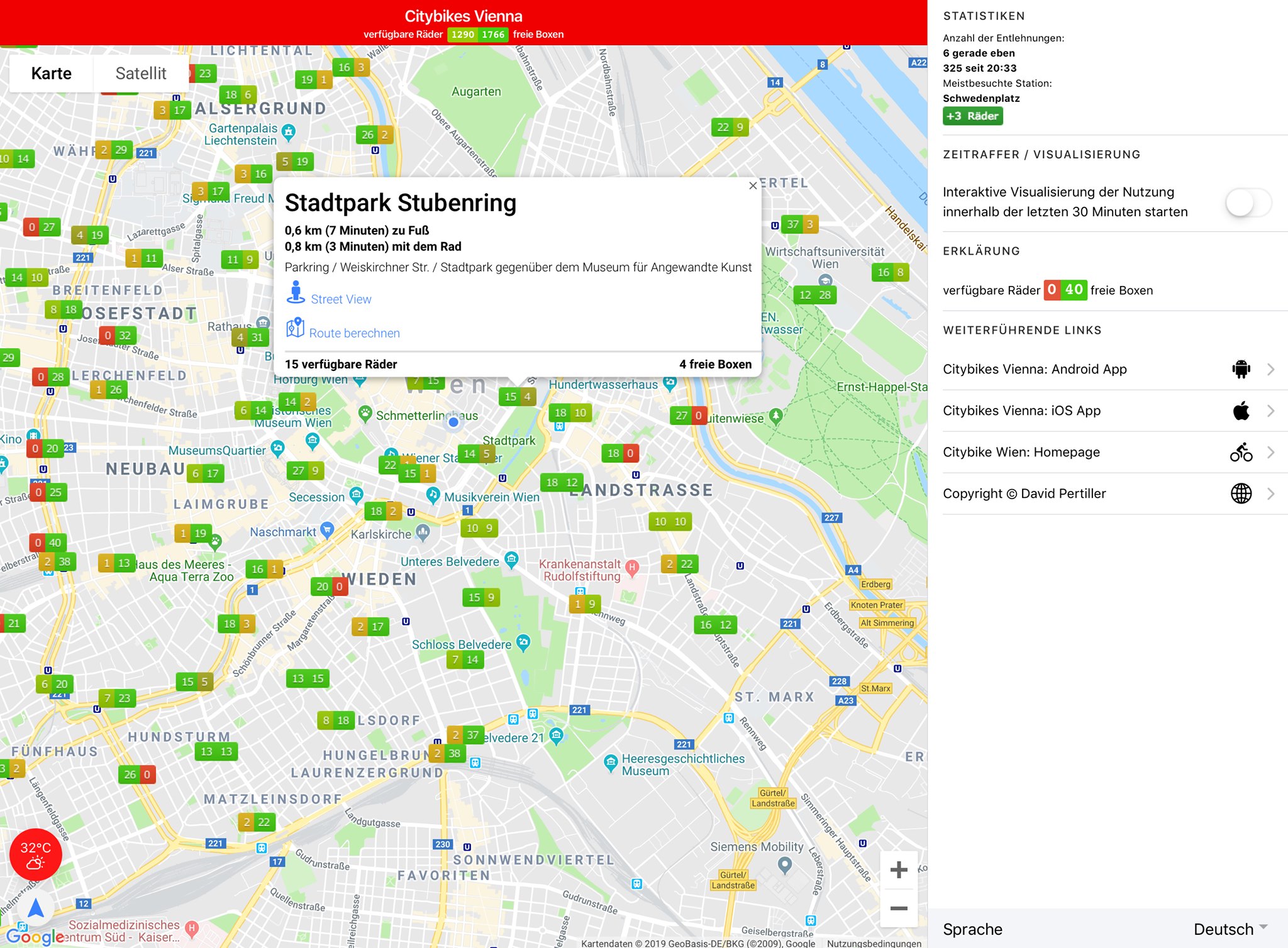The width and height of the screenshot is (1288, 948).
Task: Click Route berechnen link
Action: pos(354,333)
